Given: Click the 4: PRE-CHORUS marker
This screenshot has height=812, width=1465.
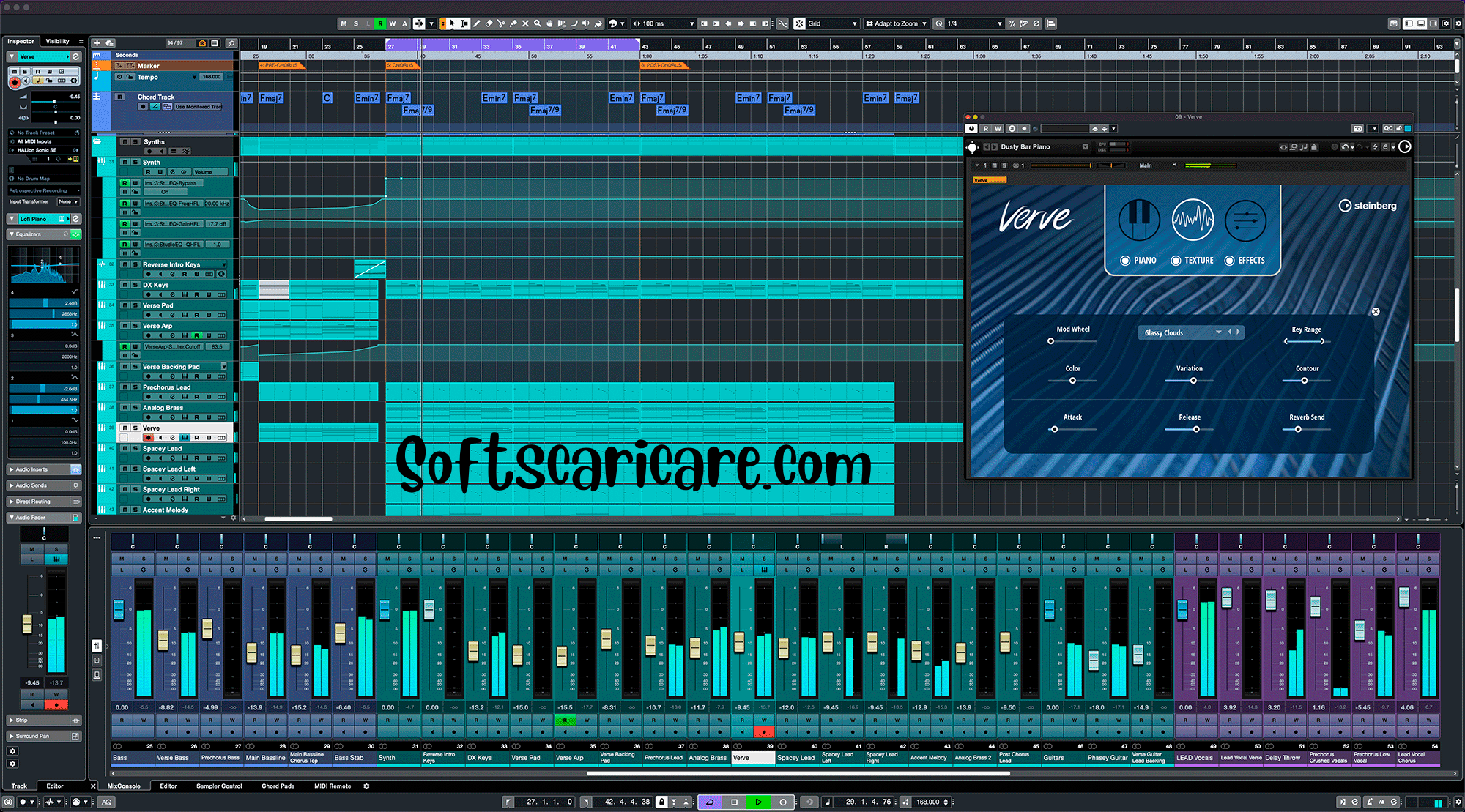Looking at the screenshot, I should click(281, 65).
